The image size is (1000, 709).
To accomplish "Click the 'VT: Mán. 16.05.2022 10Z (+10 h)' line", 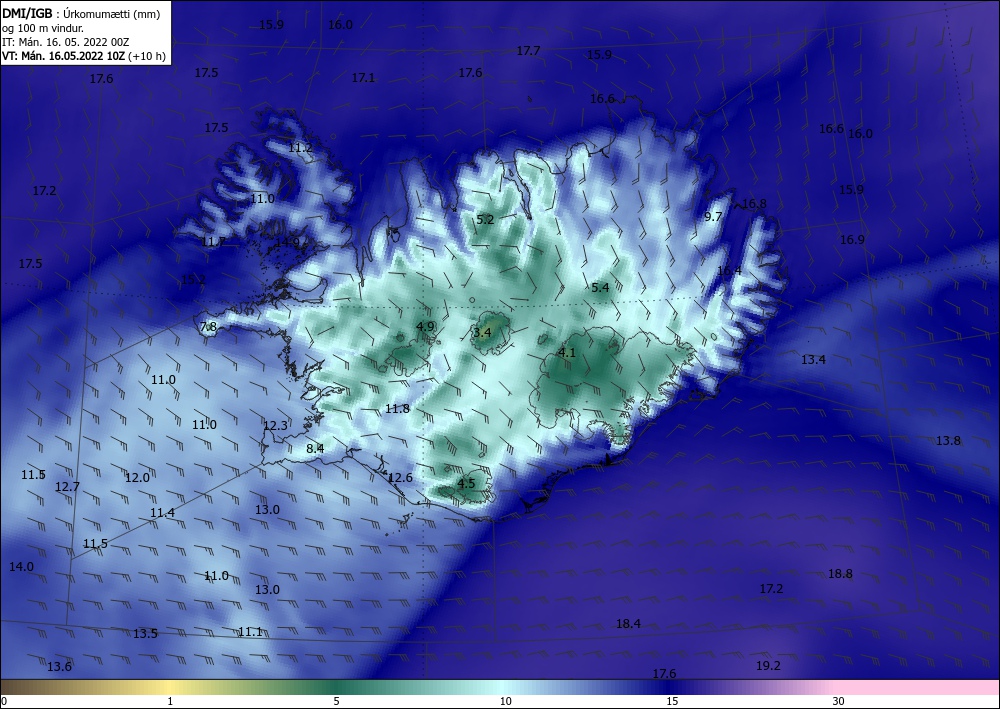I will tap(84, 56).
